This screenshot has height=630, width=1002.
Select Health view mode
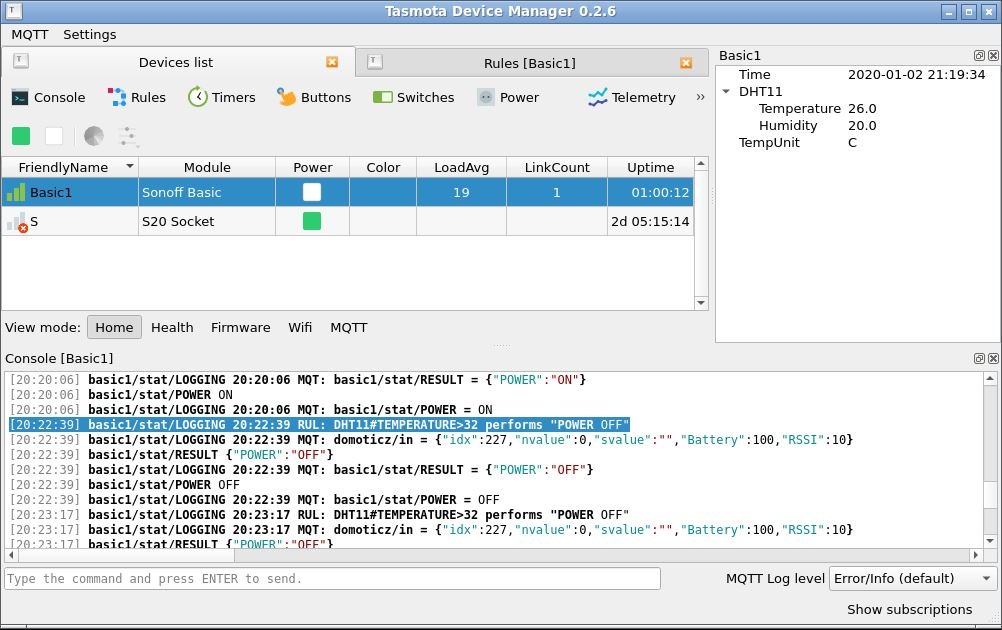pyautogui.click(x=172, y=327)
